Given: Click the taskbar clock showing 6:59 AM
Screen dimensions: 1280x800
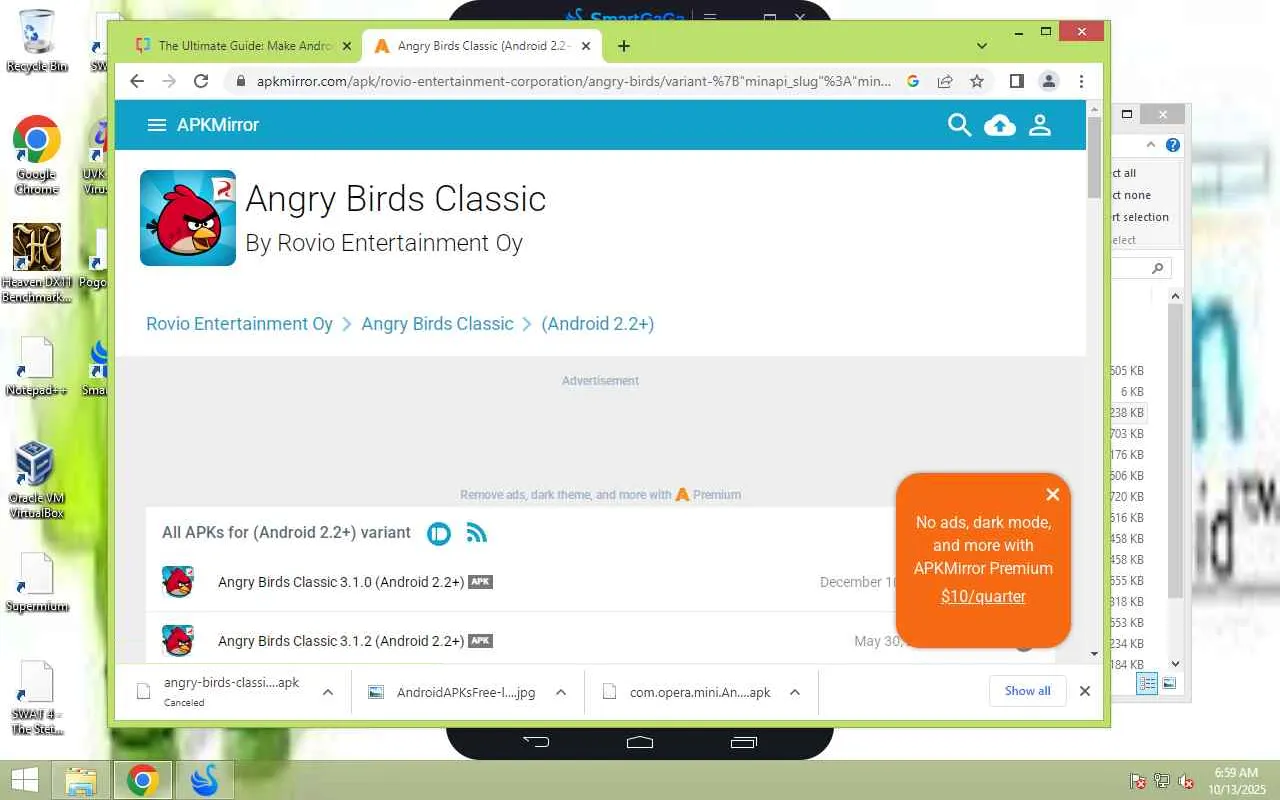Looking at the screenshot, I should 1236,780.
